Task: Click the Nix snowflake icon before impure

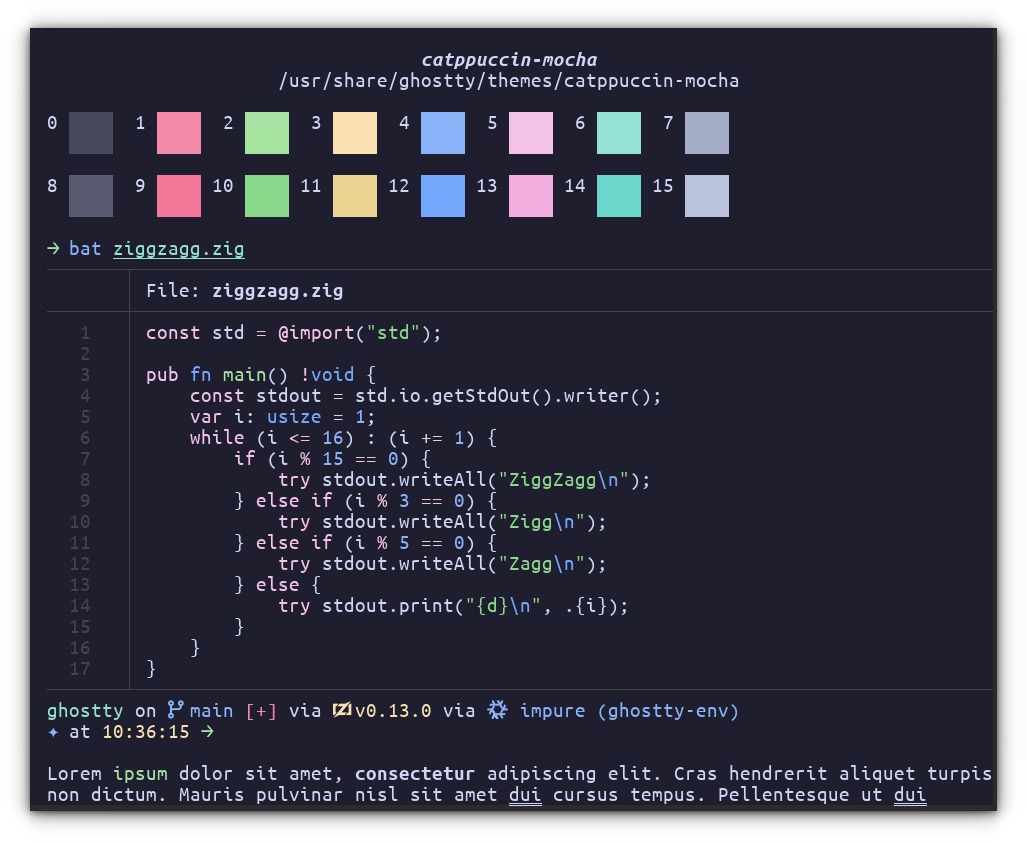Action: tap(497, 710)
